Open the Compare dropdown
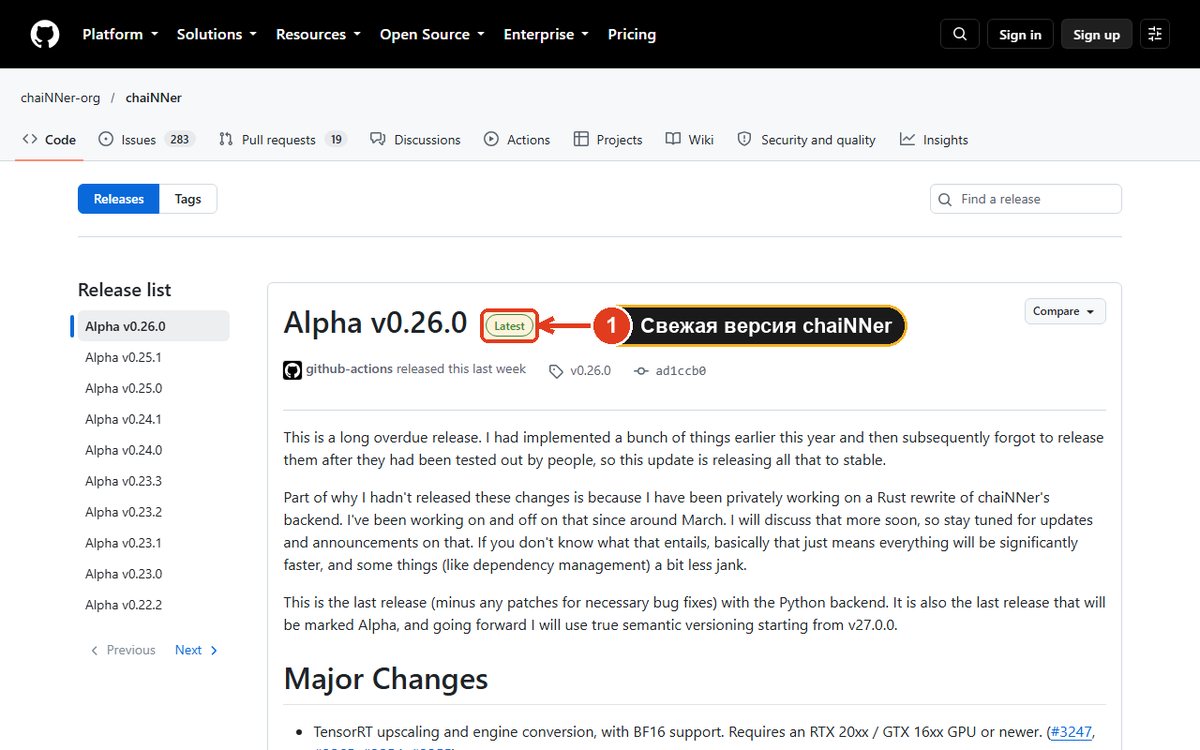1200x750 pixels. coord(1065,311)
